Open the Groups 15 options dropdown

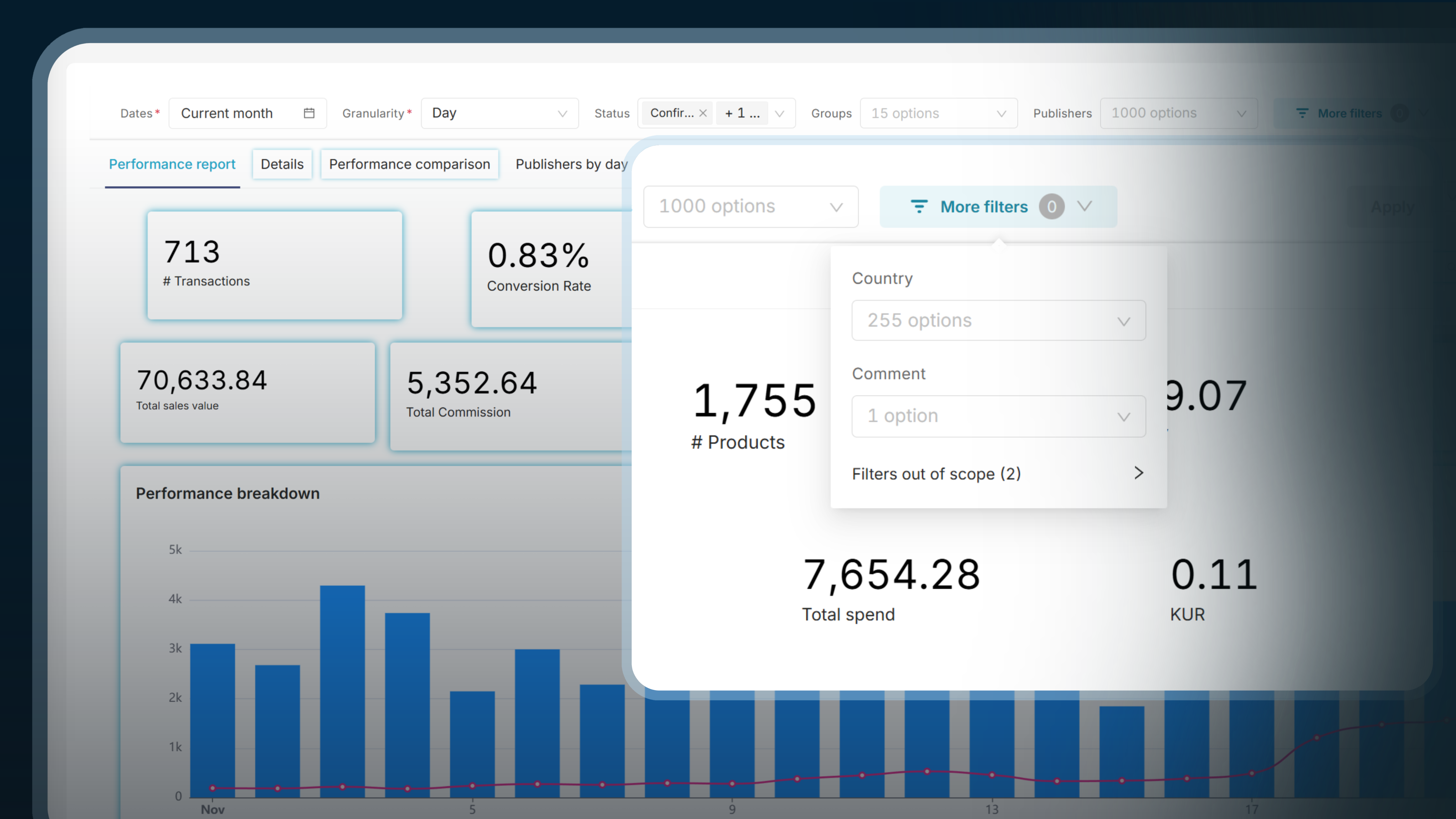(x=938, y=113)
